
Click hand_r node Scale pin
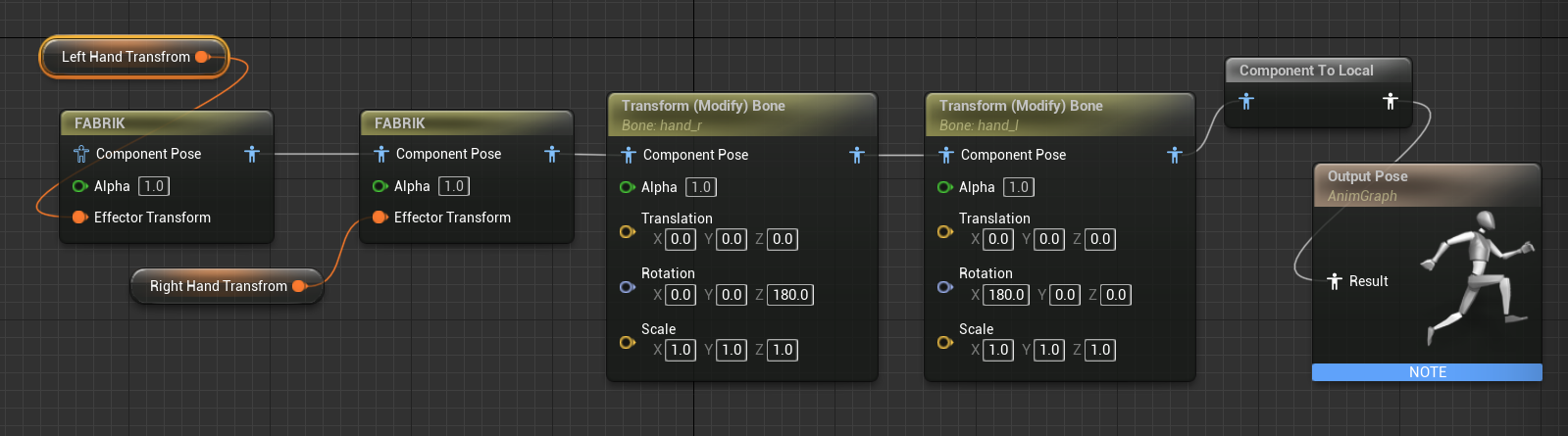click(x=627, y=343)
